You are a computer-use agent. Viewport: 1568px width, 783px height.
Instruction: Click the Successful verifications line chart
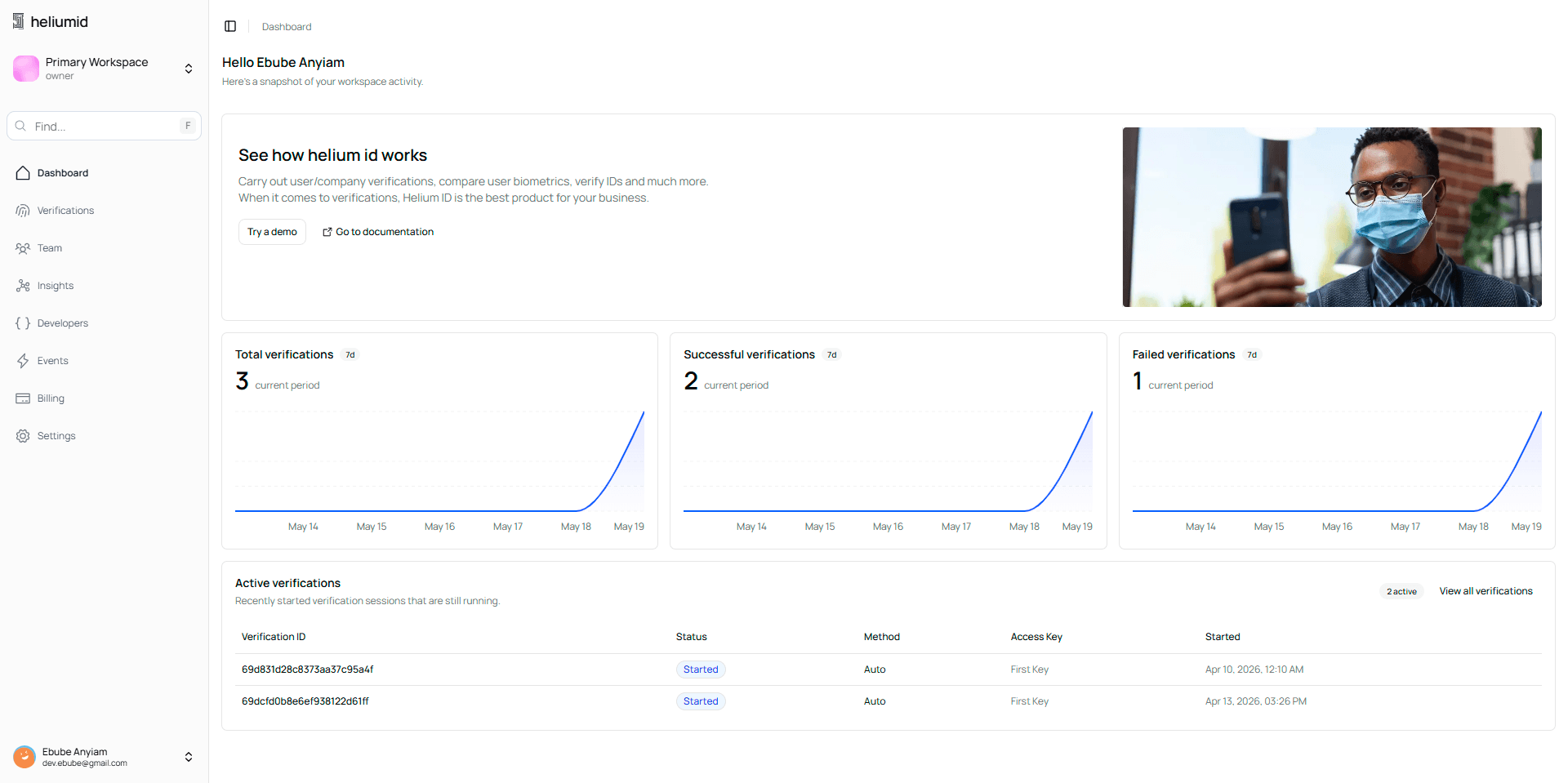[888, 461]
